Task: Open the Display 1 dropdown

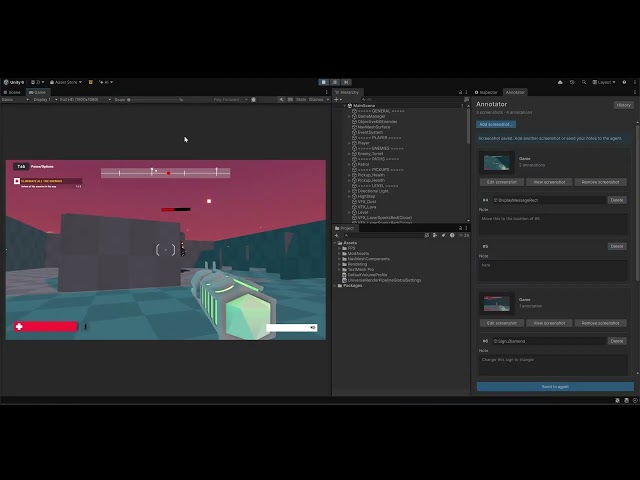Action: point(45,100)
